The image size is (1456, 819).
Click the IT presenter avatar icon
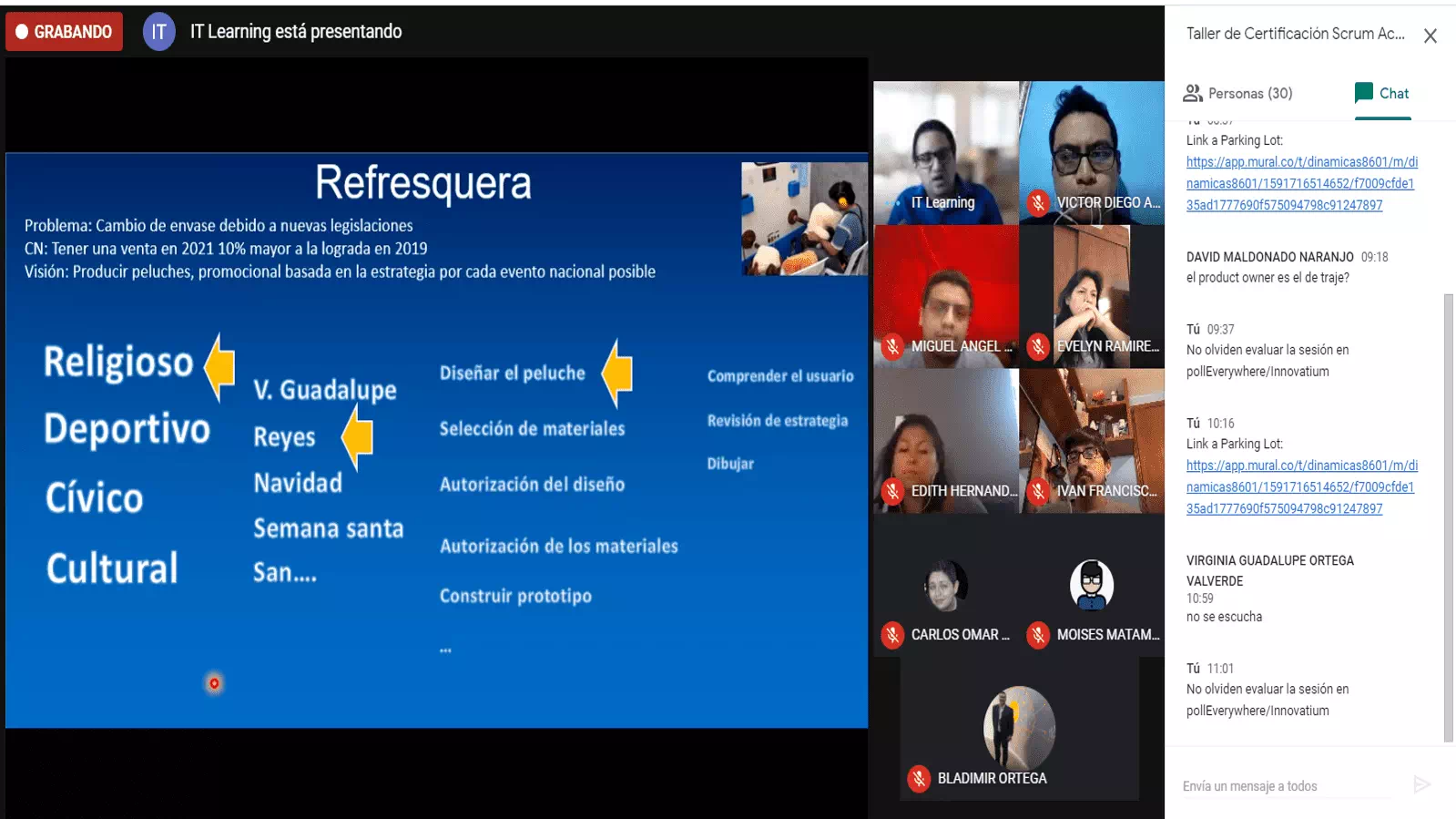(158, 32)
